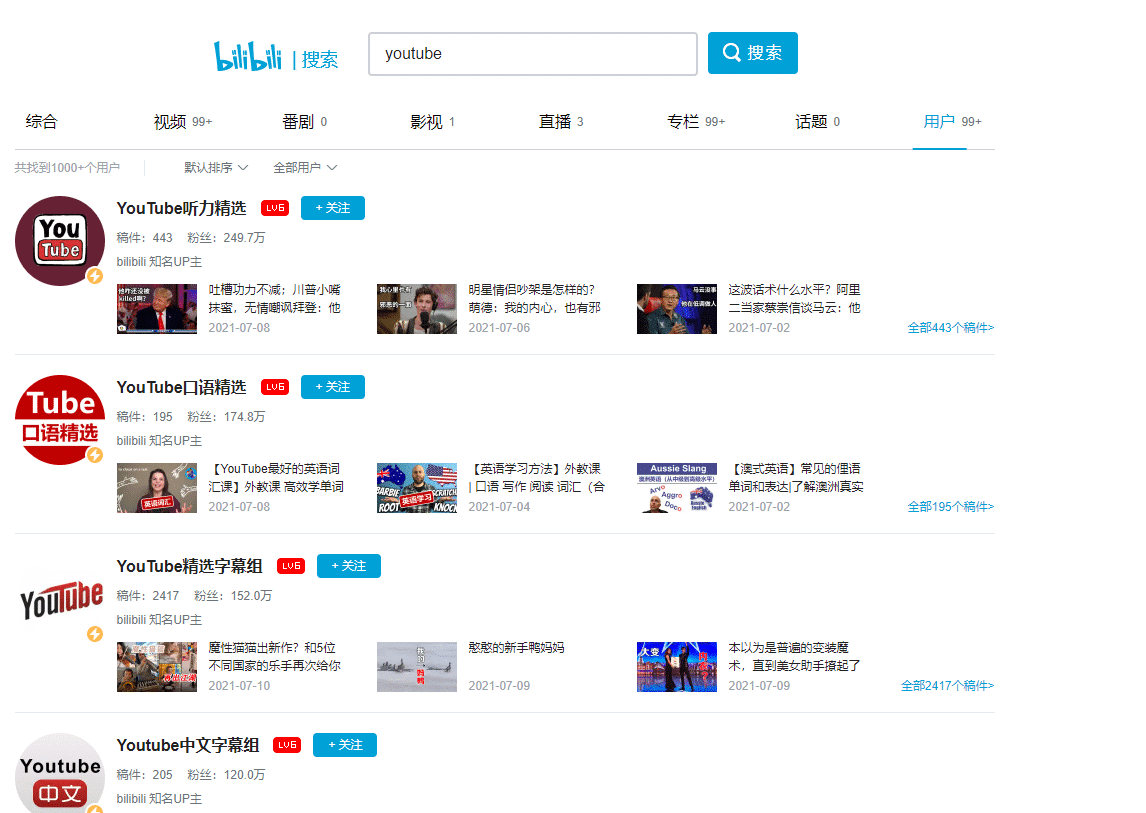This screenshot has height=813, width=1146.
Task: Open video title 憨憨的新手鸭妈妈
Action: pyautogui.click(x=517, y=648)
